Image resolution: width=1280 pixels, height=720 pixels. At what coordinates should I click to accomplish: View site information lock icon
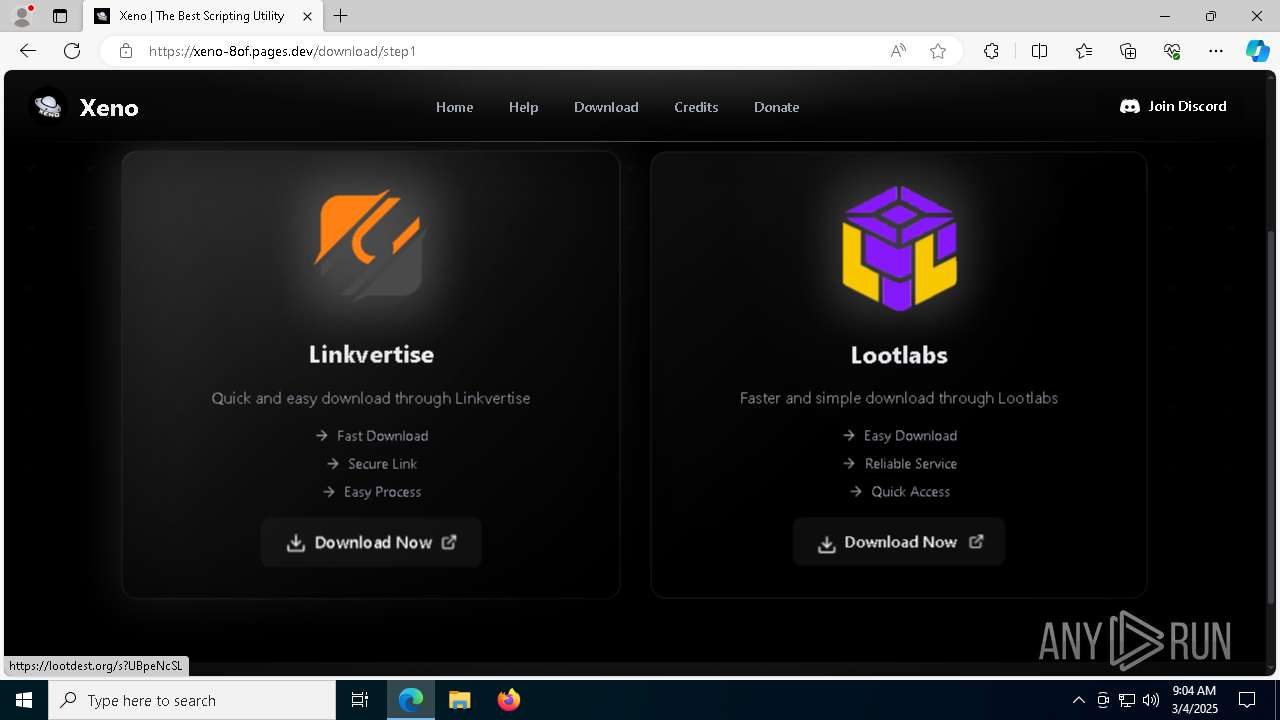point(126,51)
